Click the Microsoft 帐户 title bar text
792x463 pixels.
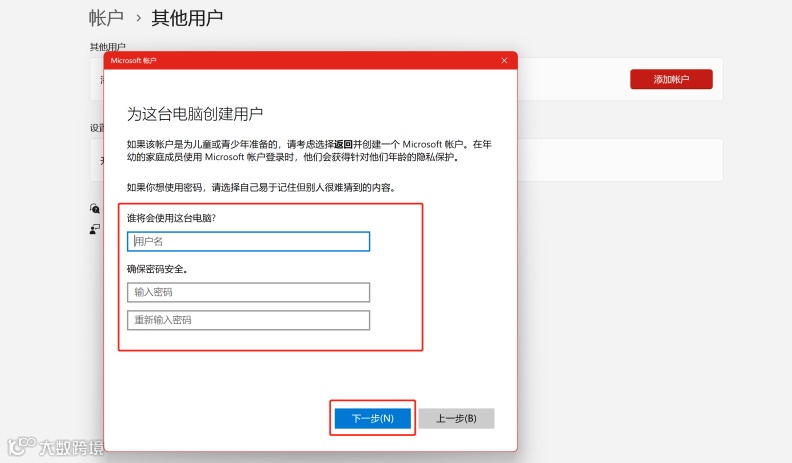click(x=133, y=61)
